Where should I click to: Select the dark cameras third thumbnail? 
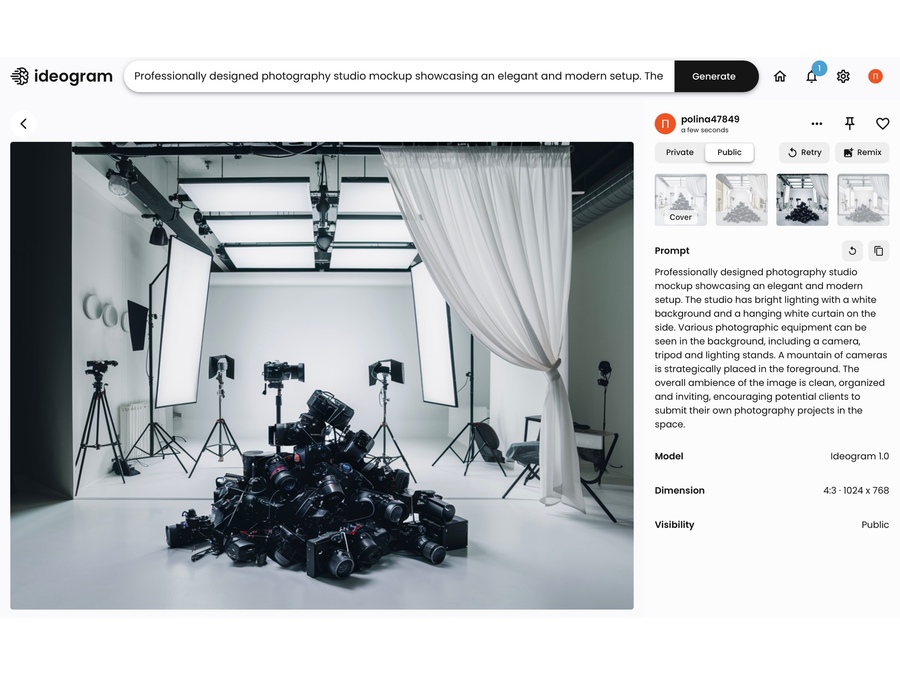802,200
